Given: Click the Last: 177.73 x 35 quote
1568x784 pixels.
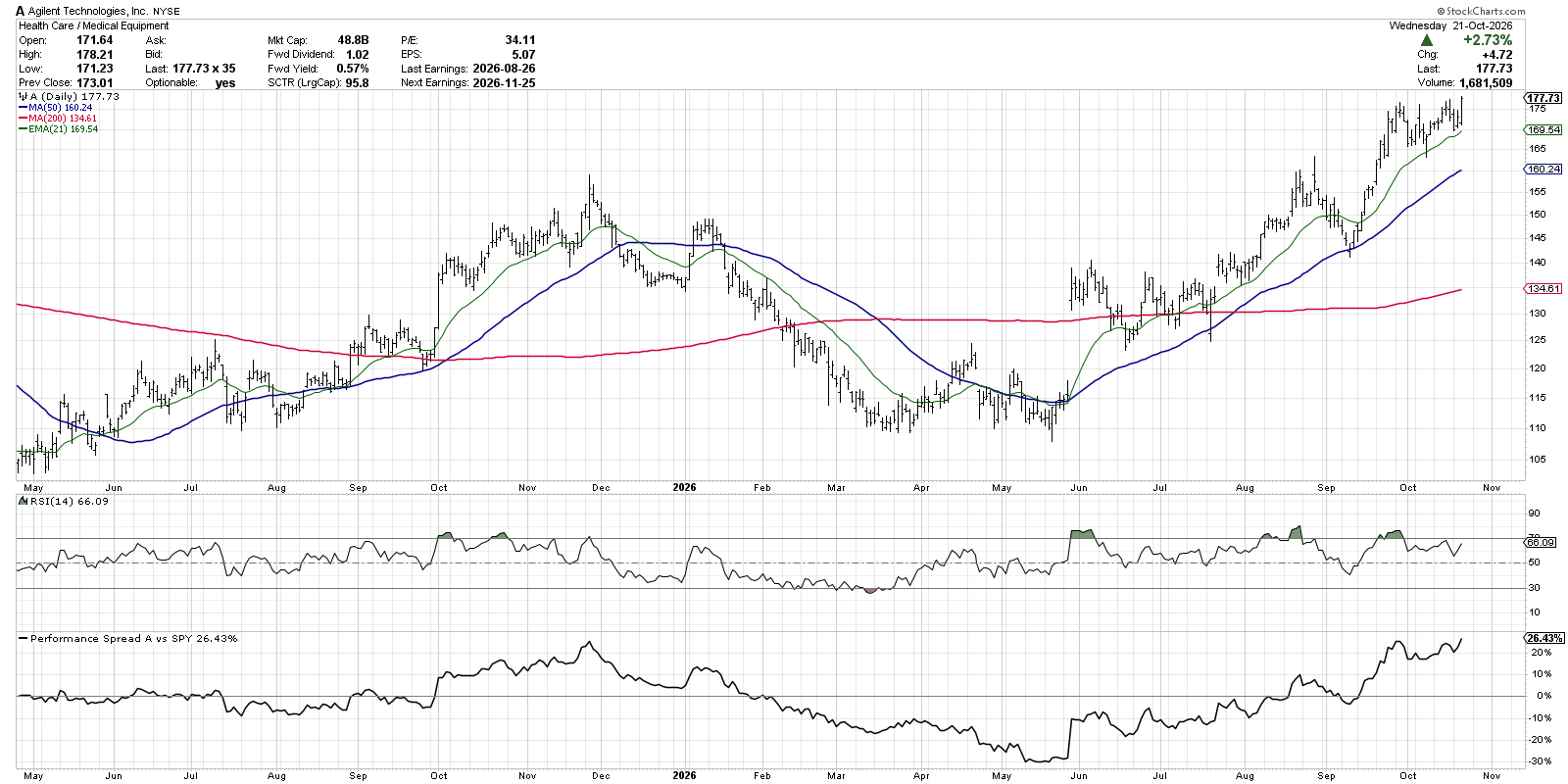Looking at the screenshot, I should [x=190, y=69].
